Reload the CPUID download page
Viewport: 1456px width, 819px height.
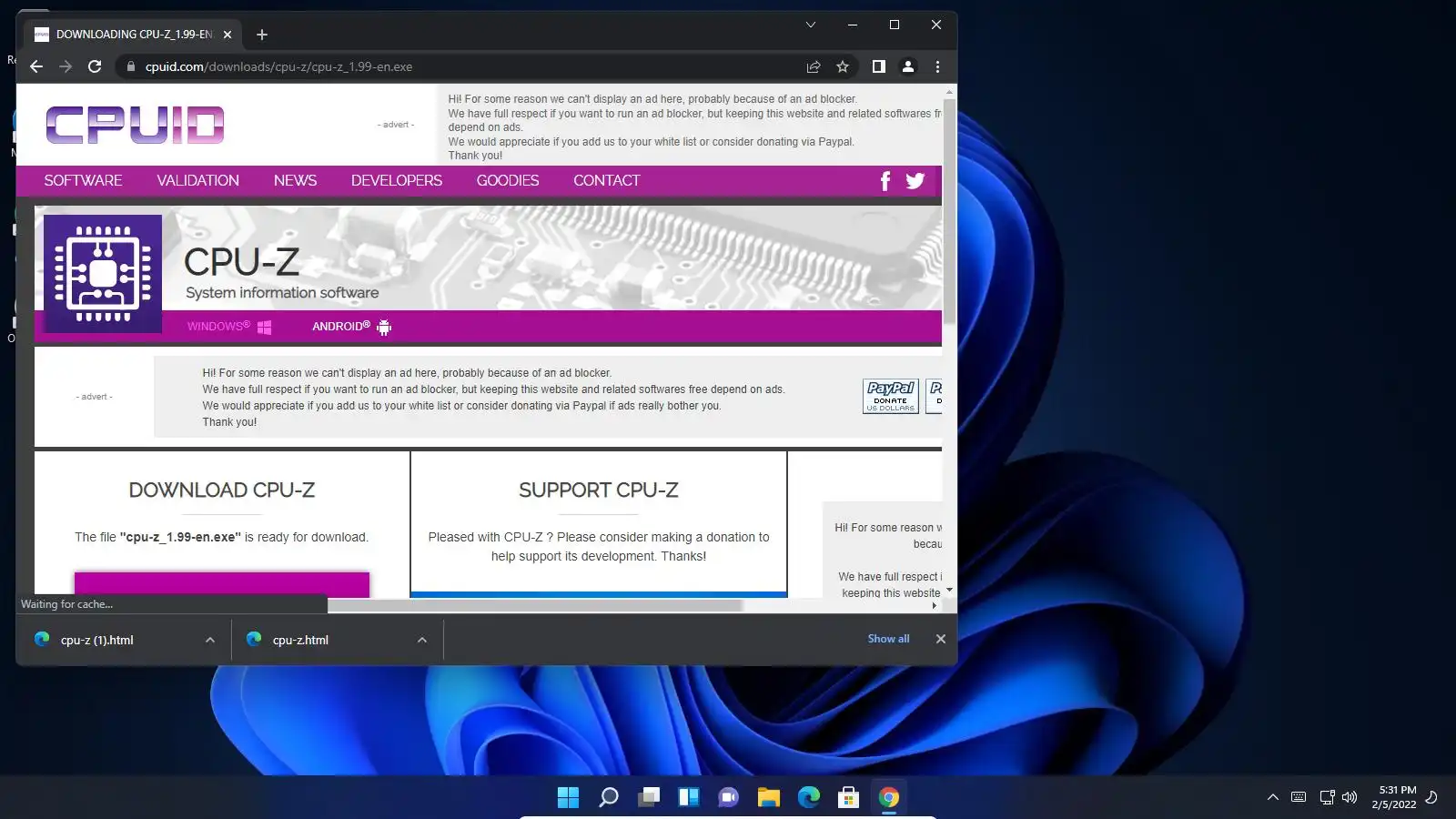tap(95, 66)
